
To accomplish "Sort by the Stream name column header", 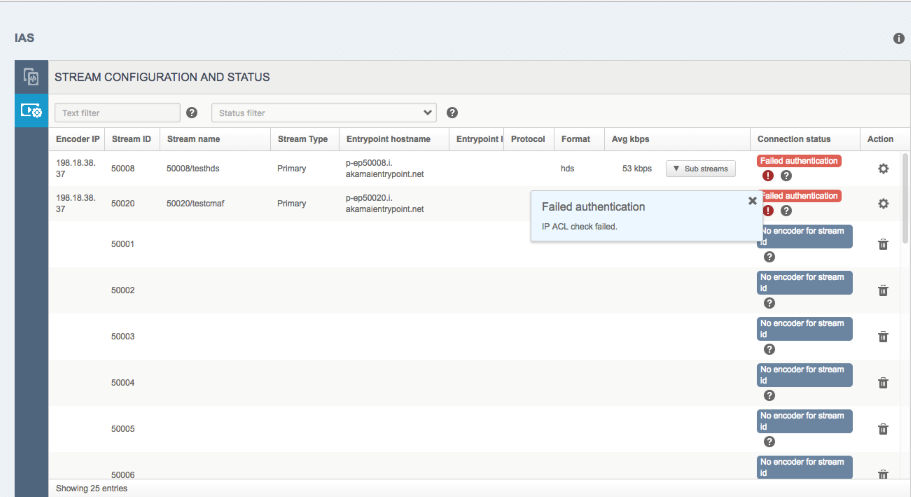I will [x=193, y=139].
